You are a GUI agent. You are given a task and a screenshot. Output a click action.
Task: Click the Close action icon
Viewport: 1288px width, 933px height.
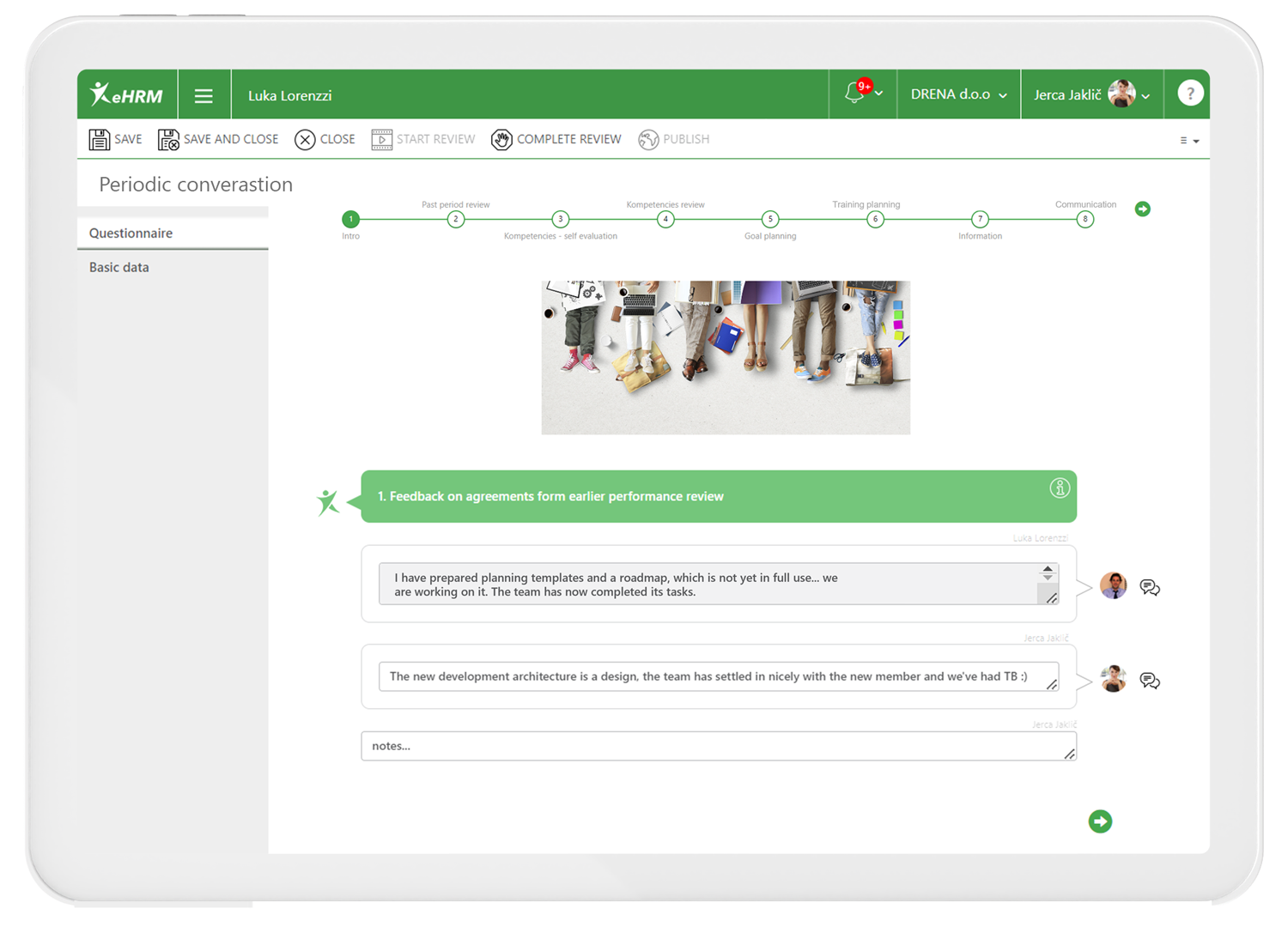(x=306, y=139)
